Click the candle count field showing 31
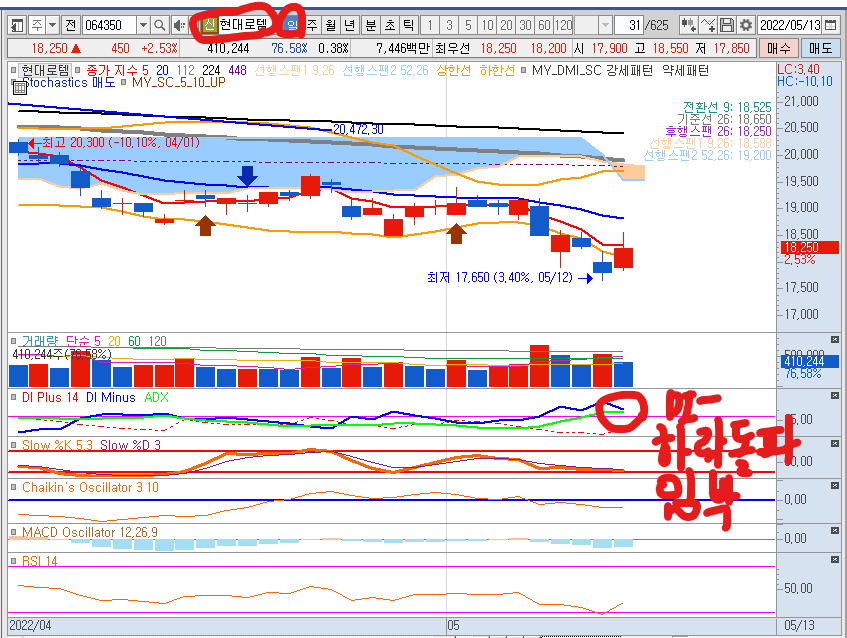The image size is (847, 638). tap(629, 25)
